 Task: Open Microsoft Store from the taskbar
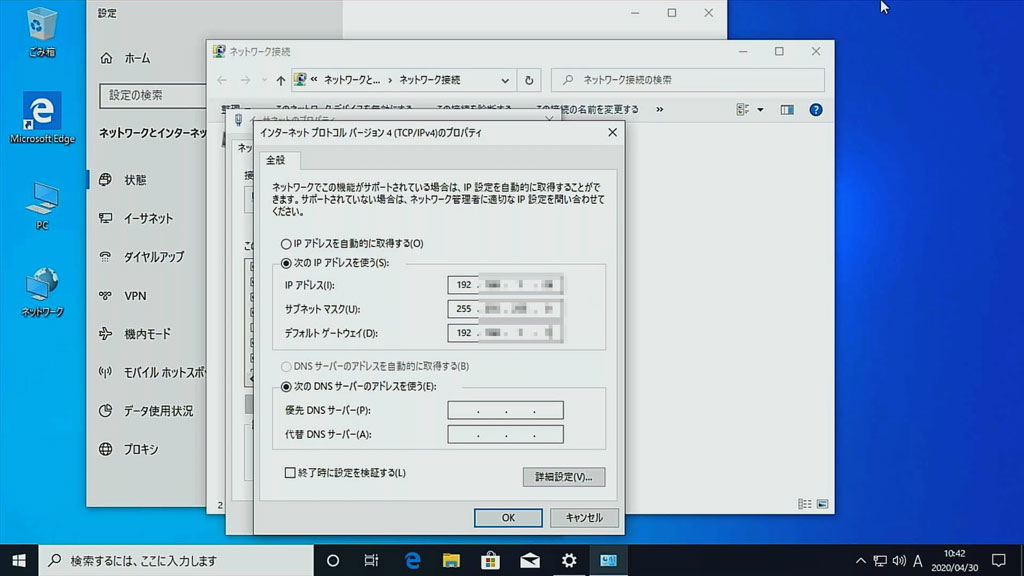490,560
